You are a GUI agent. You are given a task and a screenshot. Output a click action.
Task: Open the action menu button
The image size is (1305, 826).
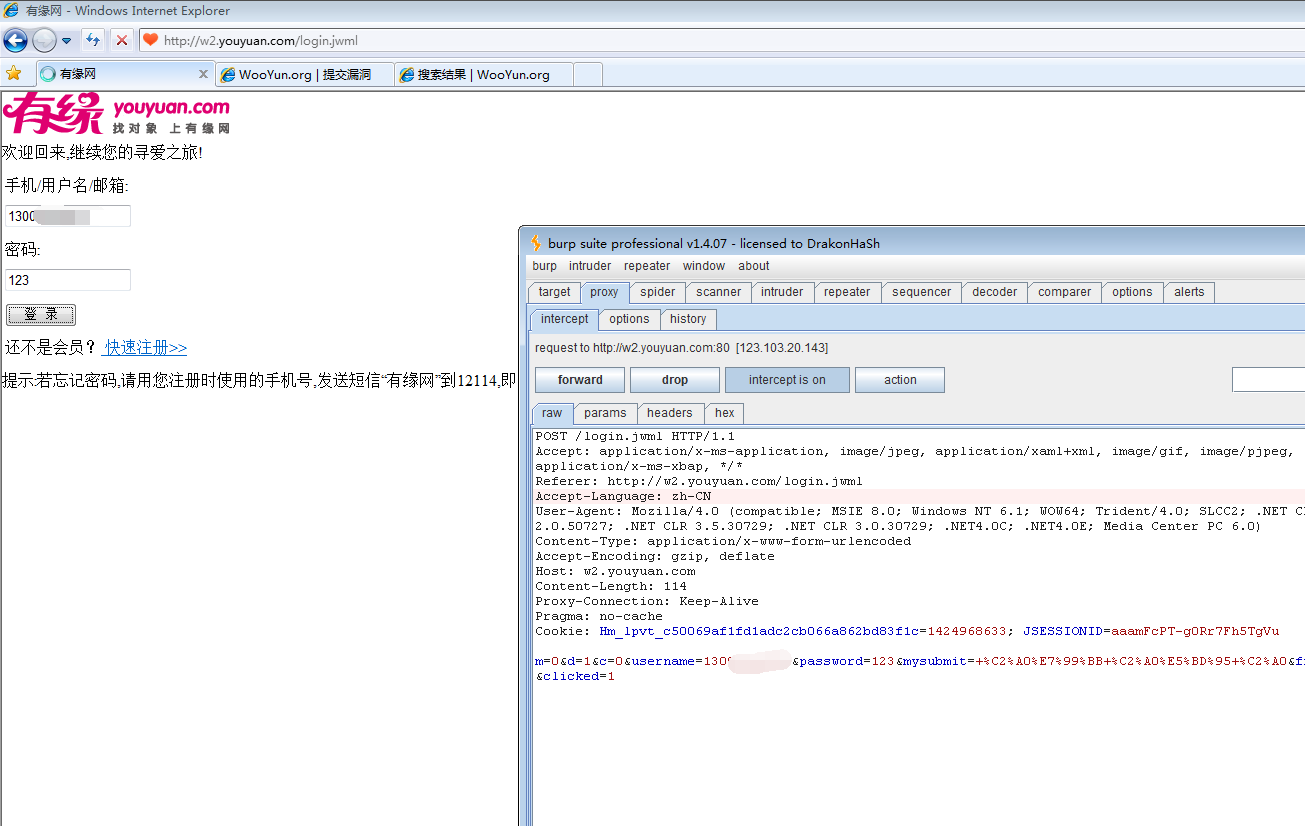[900, 380]
